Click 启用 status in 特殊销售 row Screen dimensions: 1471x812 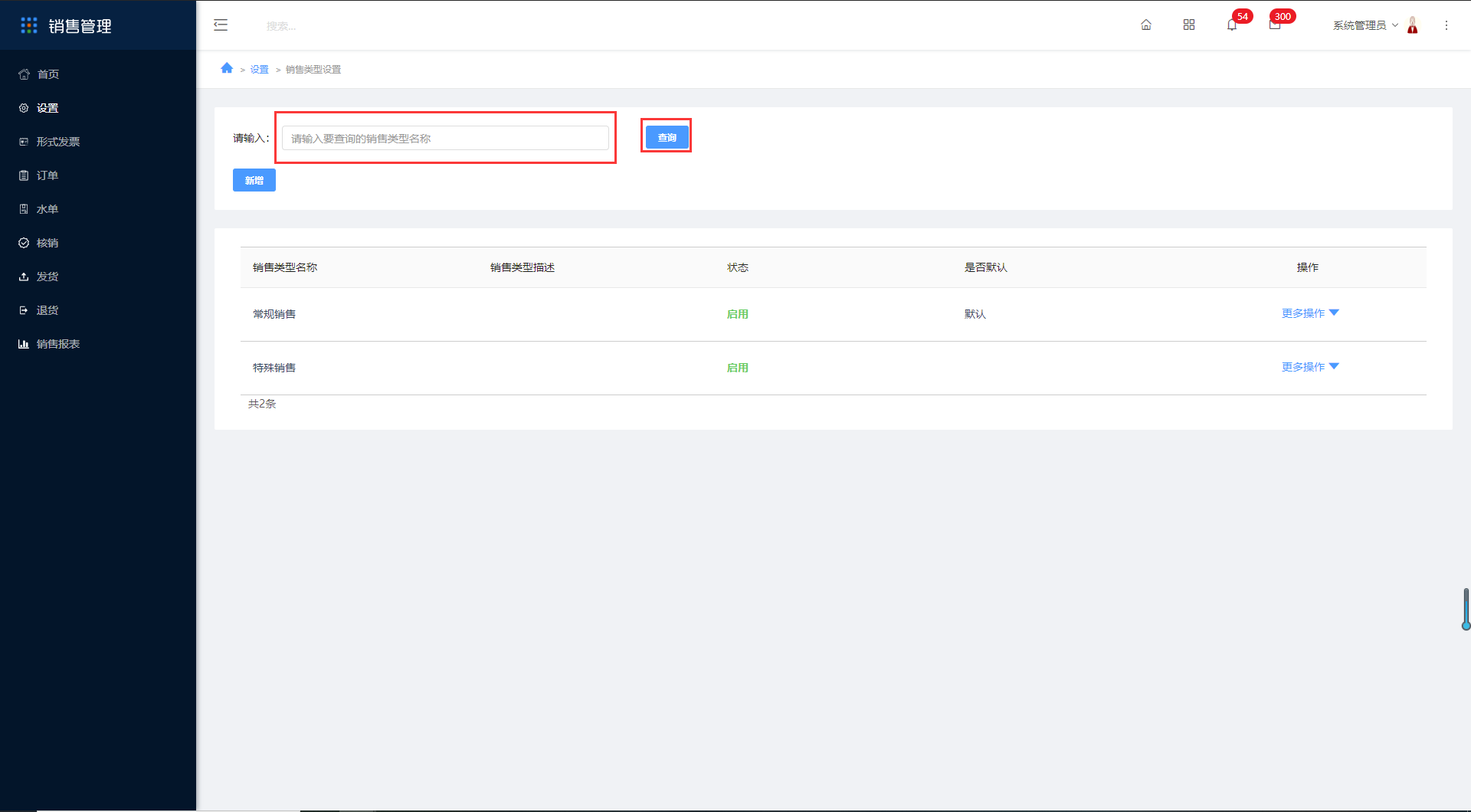tap(737, 368)
